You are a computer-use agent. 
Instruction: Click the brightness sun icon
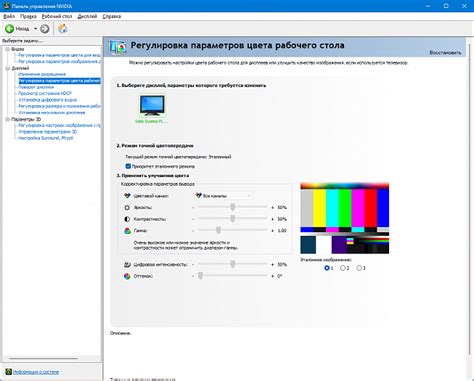point(127,207)
